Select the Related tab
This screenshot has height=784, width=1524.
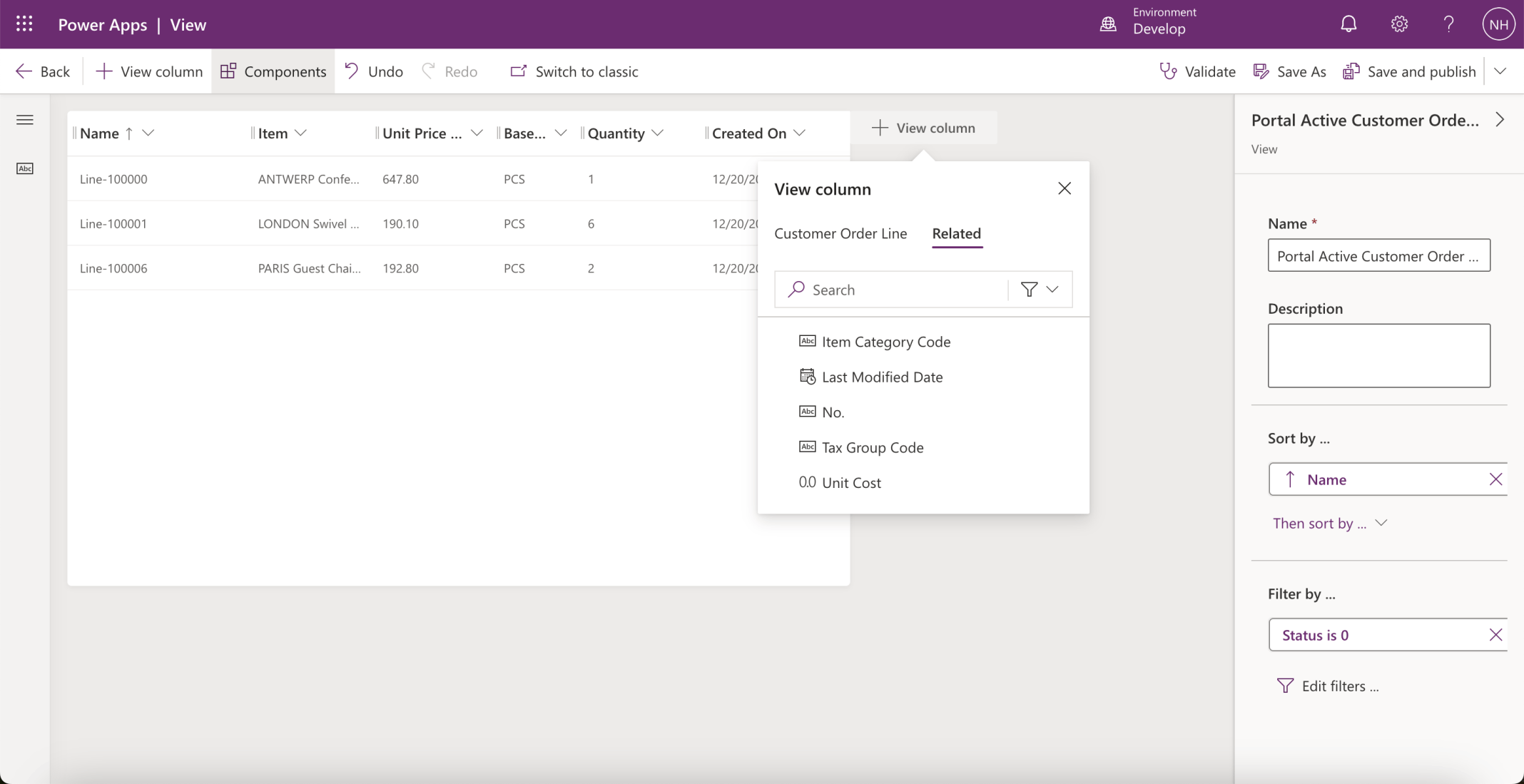click(x=956, y=233)
